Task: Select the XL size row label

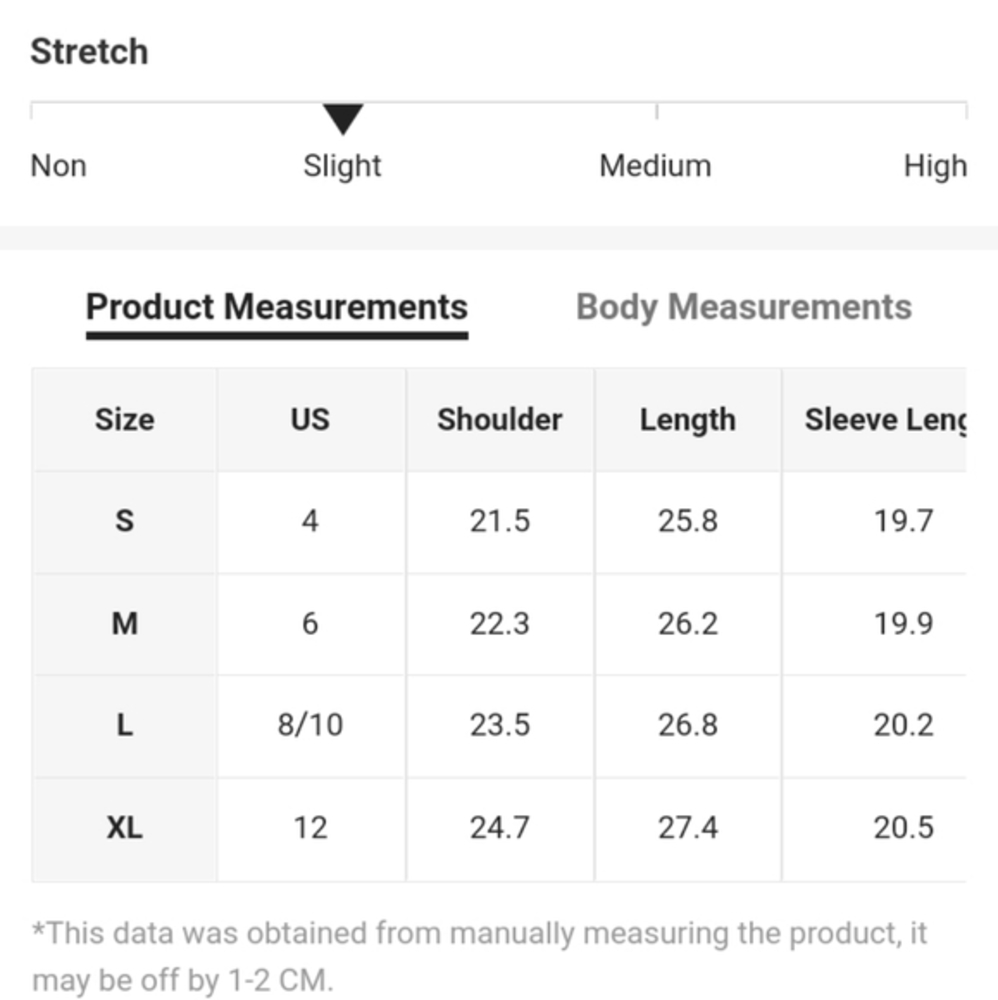Action: 124,828
